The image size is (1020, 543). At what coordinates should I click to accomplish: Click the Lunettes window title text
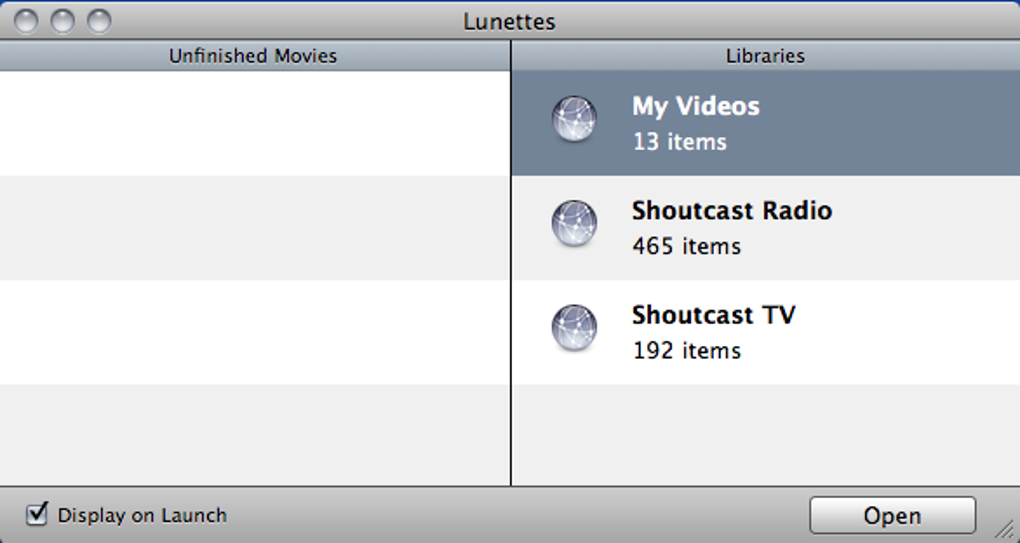click(x=509, y=21)
